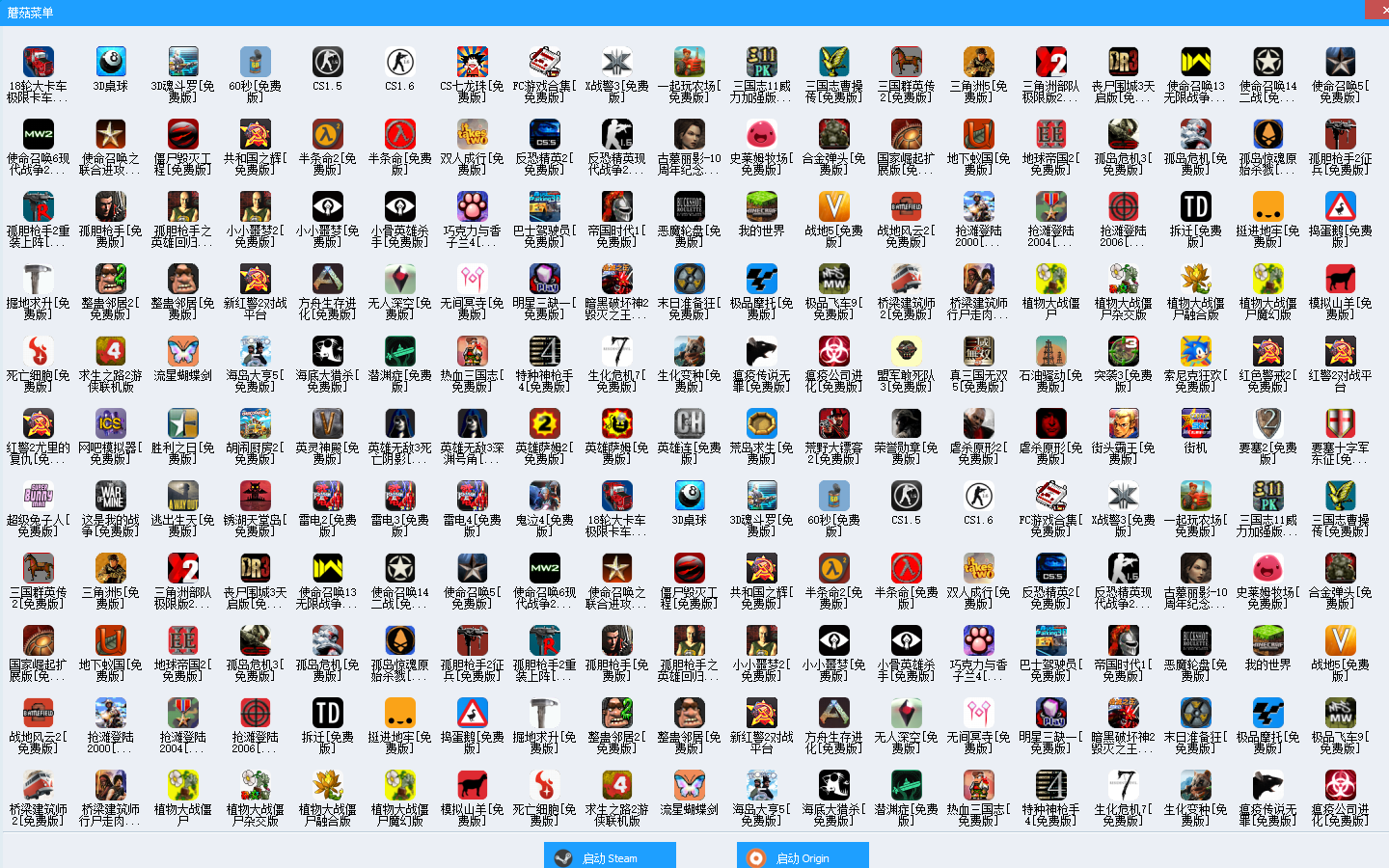Open 虐杀原形 (not 虐杀原形2) game icon
Viewport: 1389px width, 868px height.
1050,424
